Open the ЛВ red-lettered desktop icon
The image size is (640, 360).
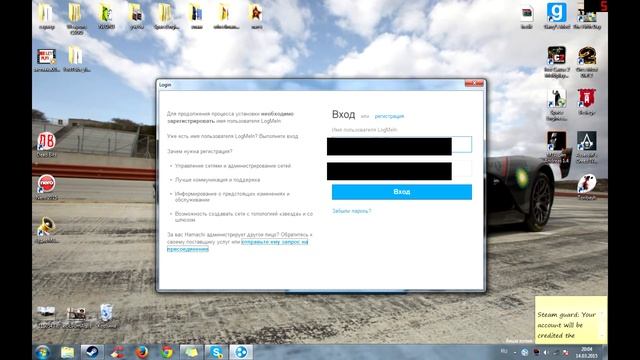pyautogui.click(x=46, y=144)
